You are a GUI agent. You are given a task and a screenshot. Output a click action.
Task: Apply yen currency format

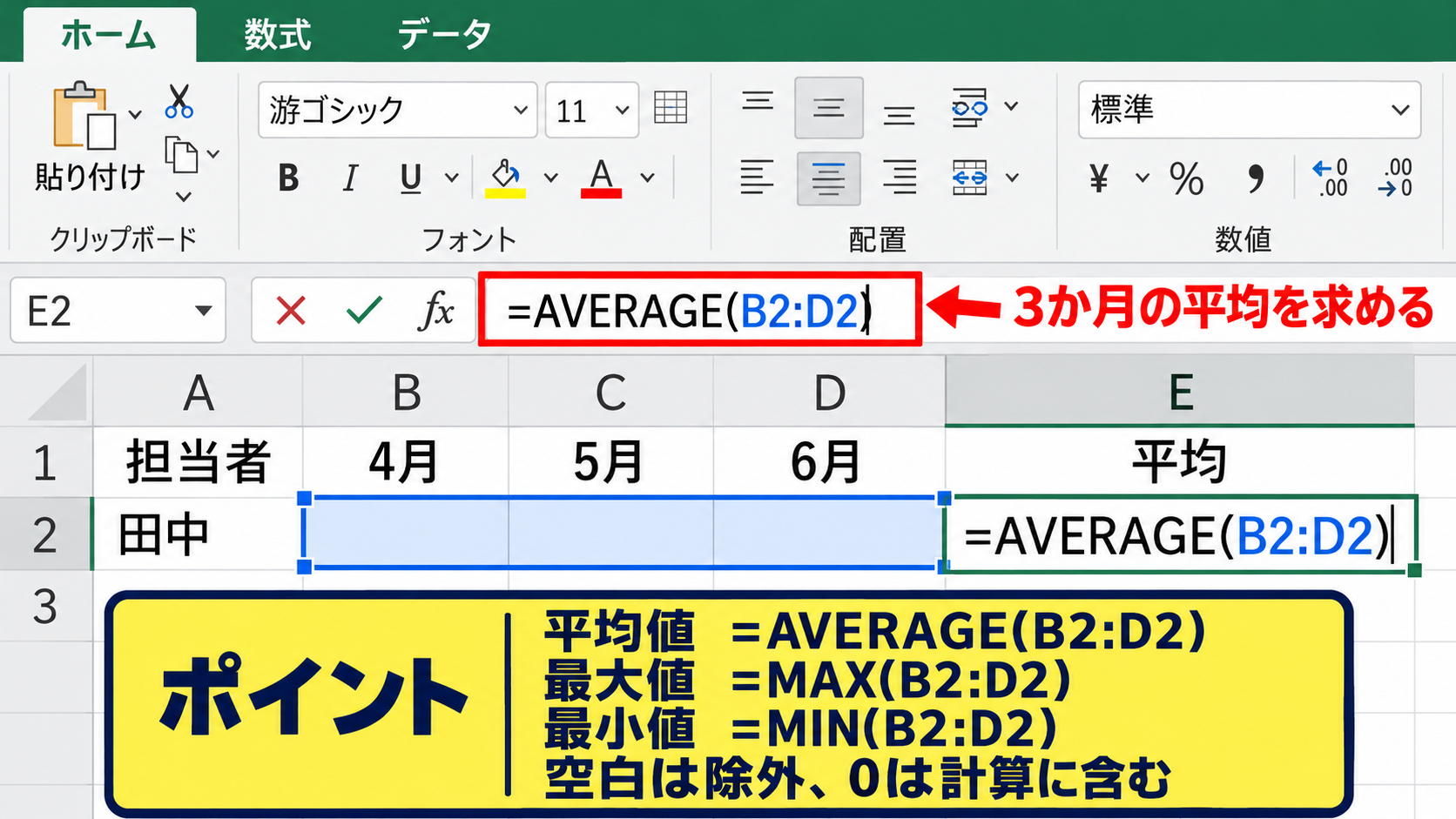tap(1099, 178)
